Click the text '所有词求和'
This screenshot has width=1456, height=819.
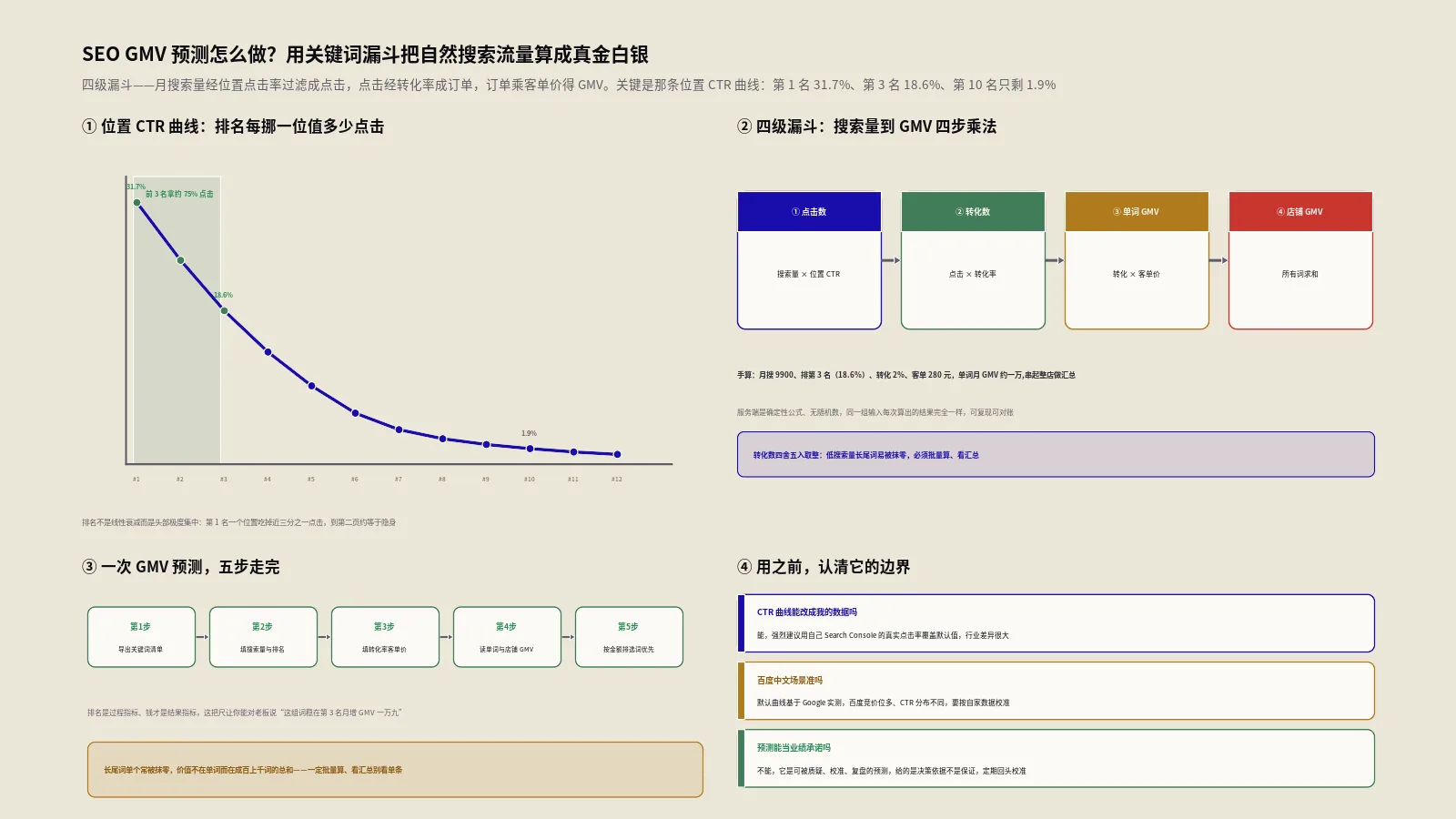click(1300, 274)
